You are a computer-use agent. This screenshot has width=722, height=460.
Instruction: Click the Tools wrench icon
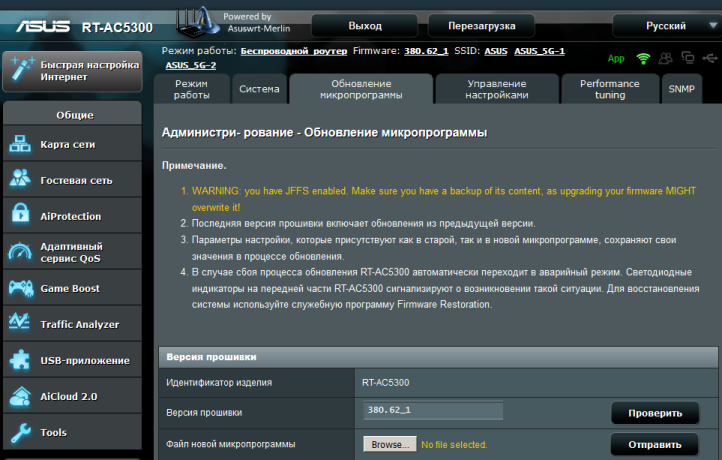20,432
